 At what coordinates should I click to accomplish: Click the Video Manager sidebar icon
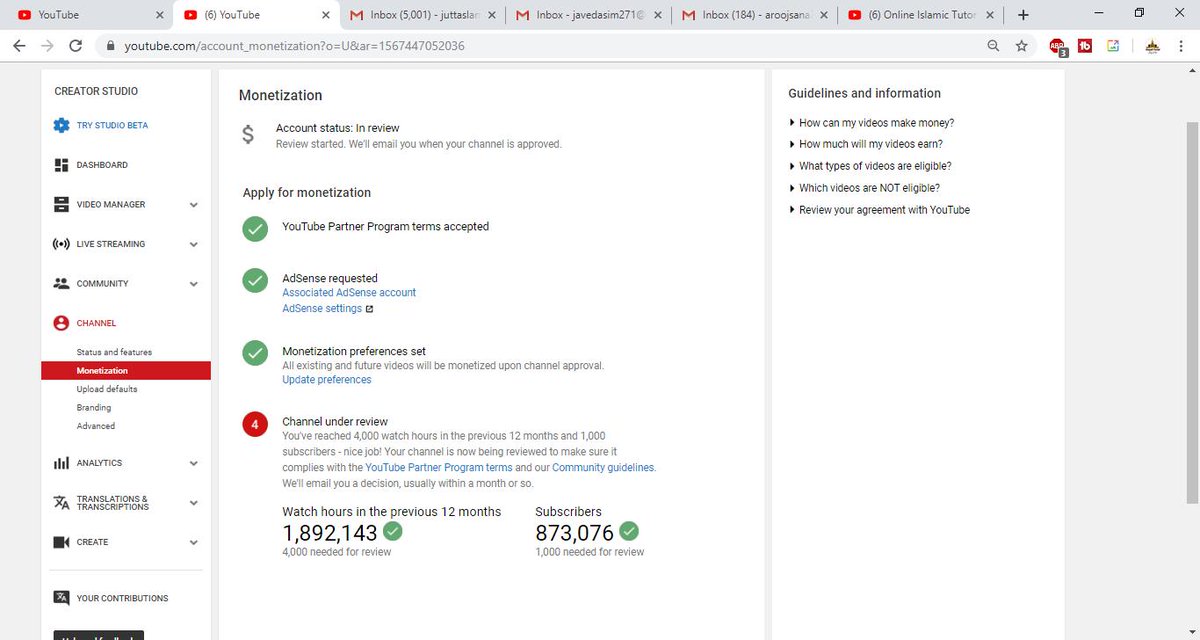click(x=61, y=204)
